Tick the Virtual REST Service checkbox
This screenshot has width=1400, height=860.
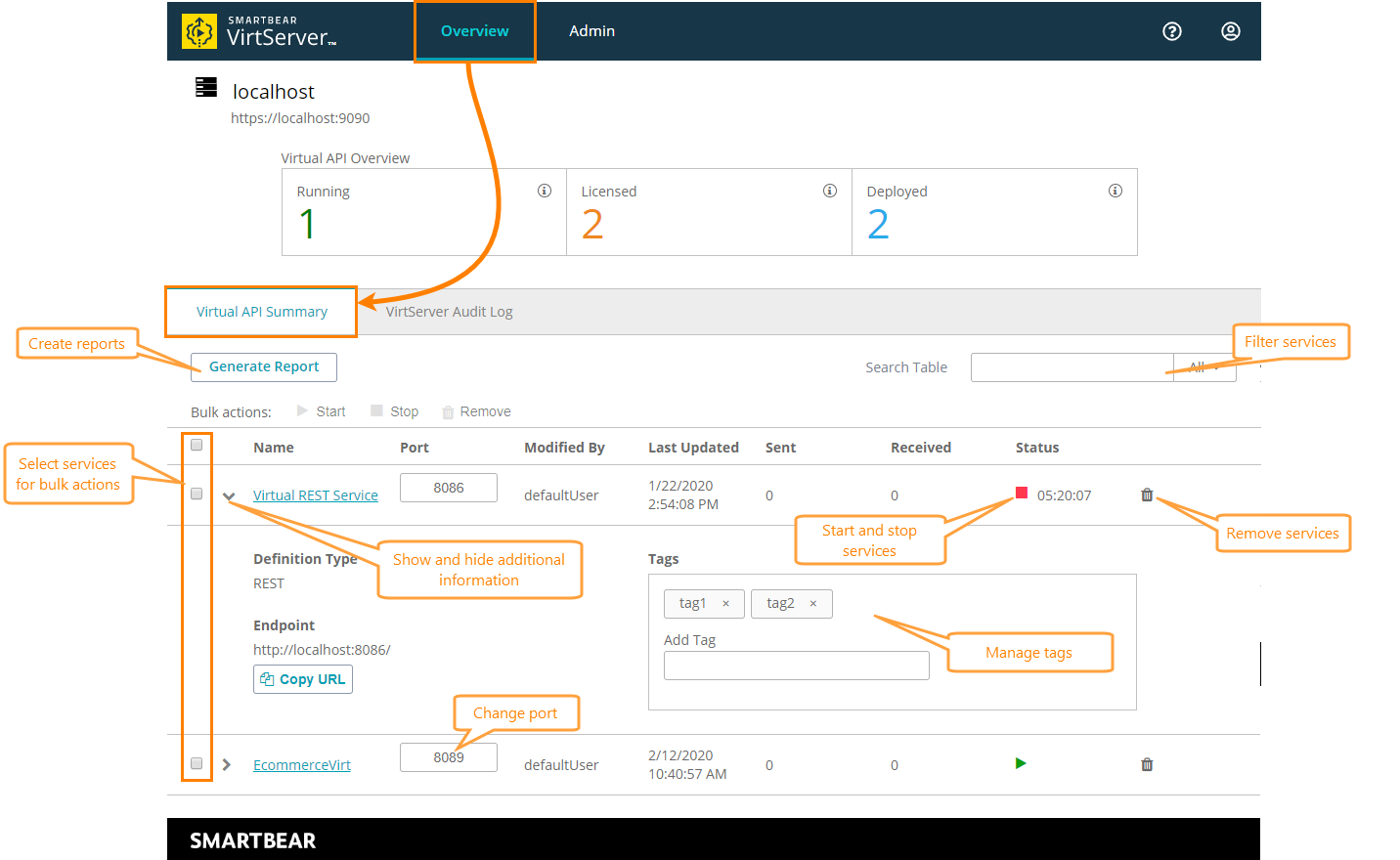[197, 494]
